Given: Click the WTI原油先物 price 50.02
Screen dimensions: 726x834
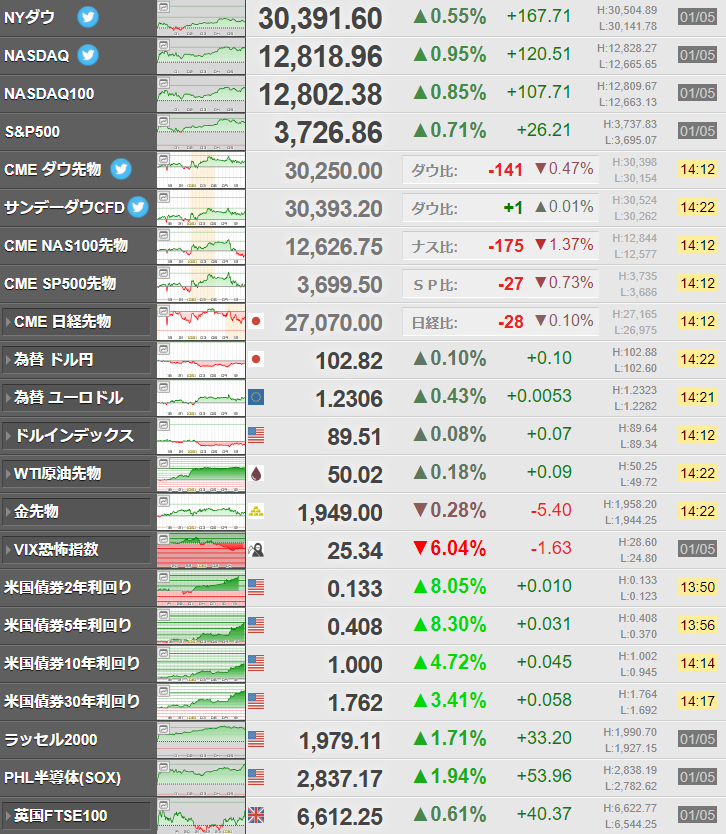Looking at the screenshot, I should 355,474.
